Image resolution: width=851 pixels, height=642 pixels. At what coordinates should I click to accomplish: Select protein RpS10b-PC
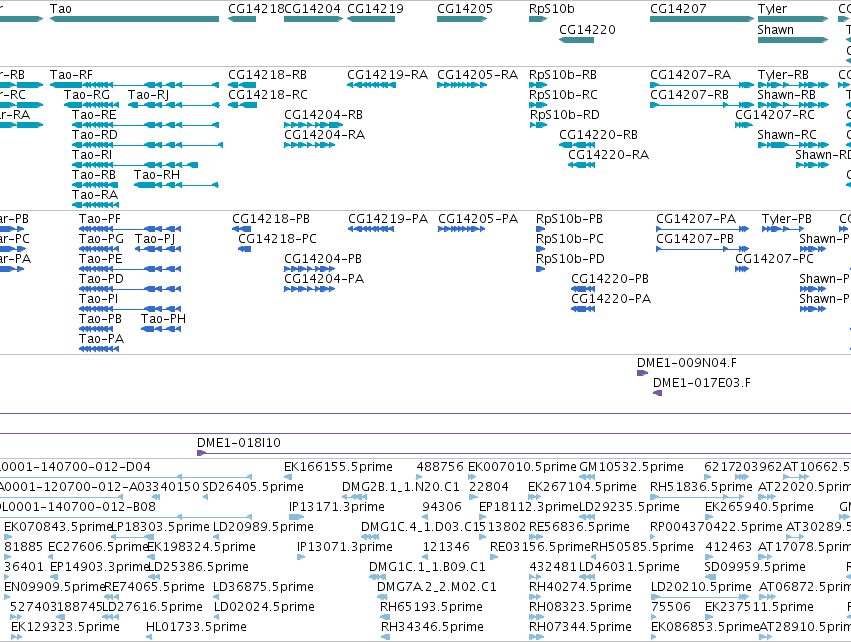(540, 249)
